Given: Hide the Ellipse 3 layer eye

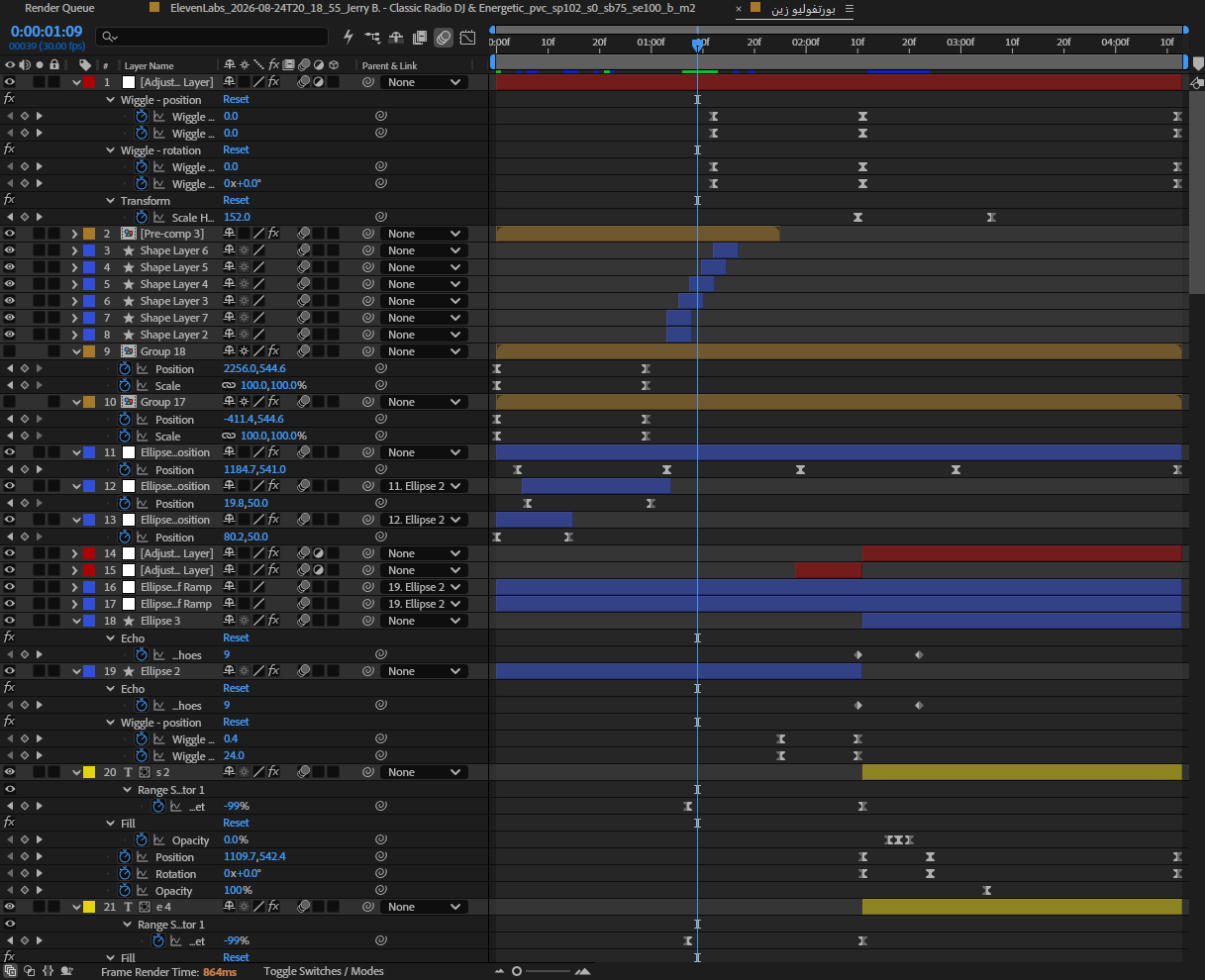Looking at the screenshot, I should (10, 621).
